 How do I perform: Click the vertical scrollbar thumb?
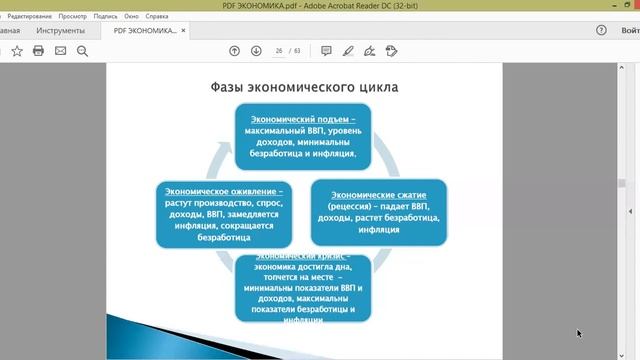click(x=622, y=183)
